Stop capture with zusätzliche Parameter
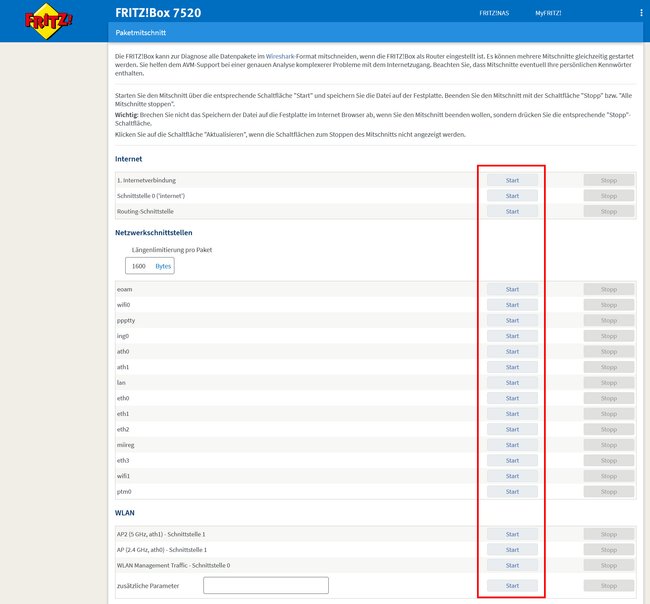Image resolution: width=650 pixels, height=604 pixels. [x=609, y=586]
